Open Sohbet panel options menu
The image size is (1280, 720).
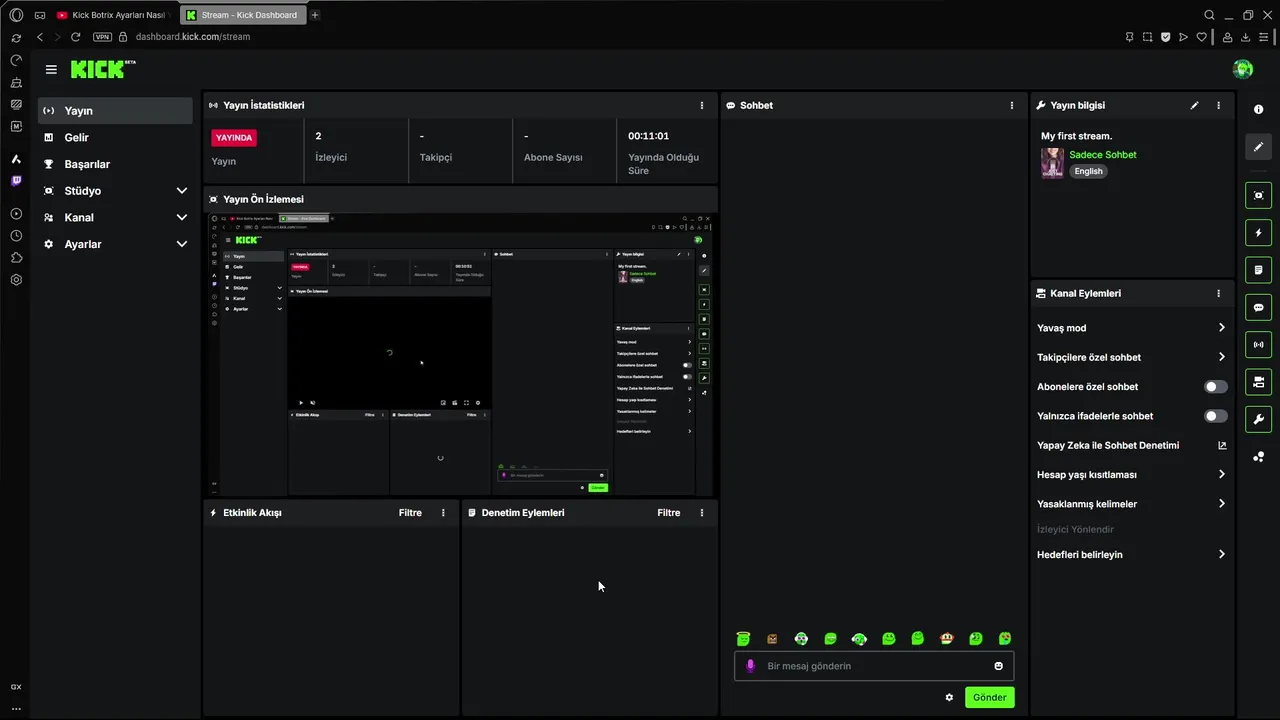pyautogui.click(x=1012, y=105)
